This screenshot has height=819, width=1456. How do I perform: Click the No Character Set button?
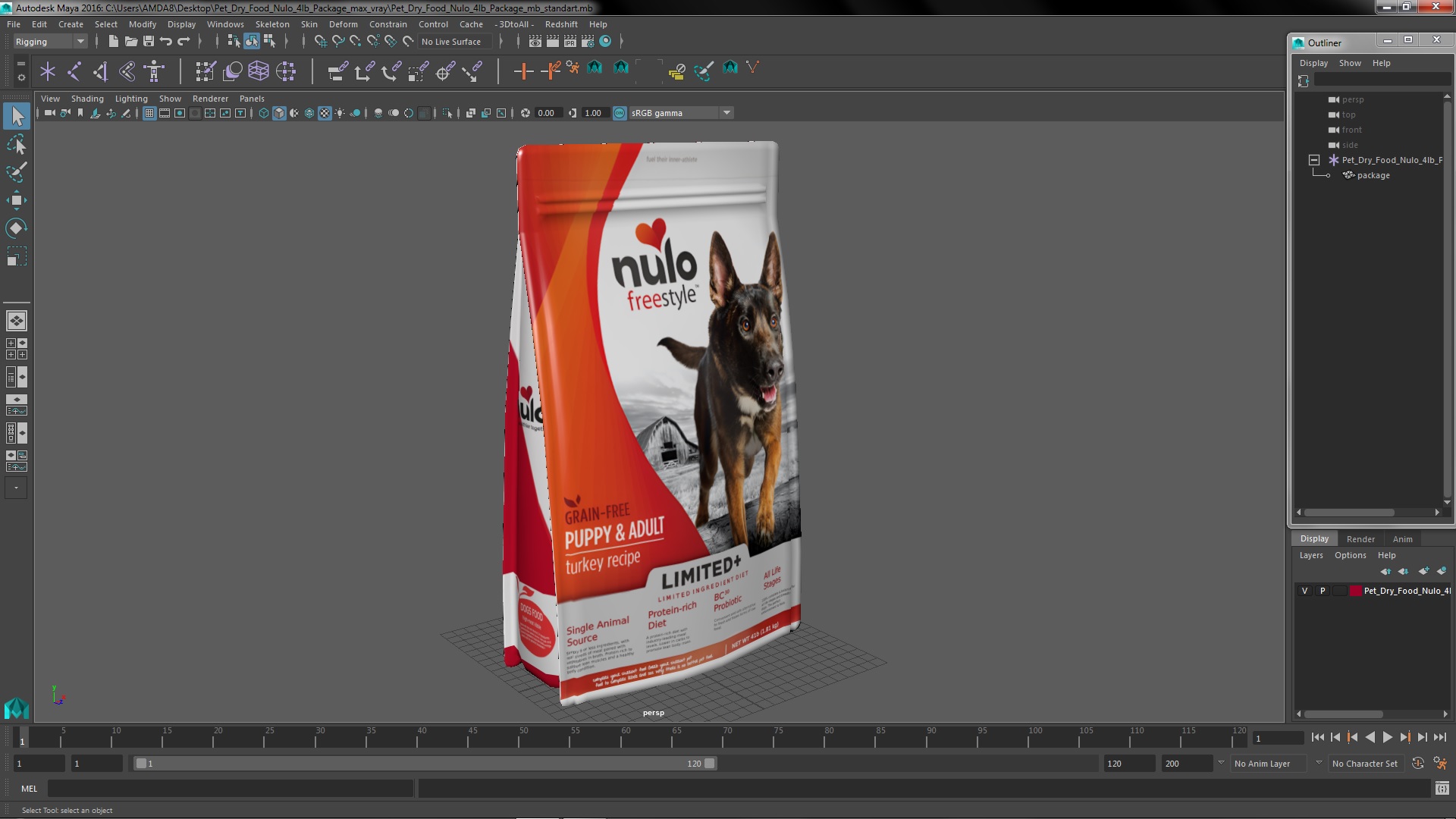(x=1364, y=764)
